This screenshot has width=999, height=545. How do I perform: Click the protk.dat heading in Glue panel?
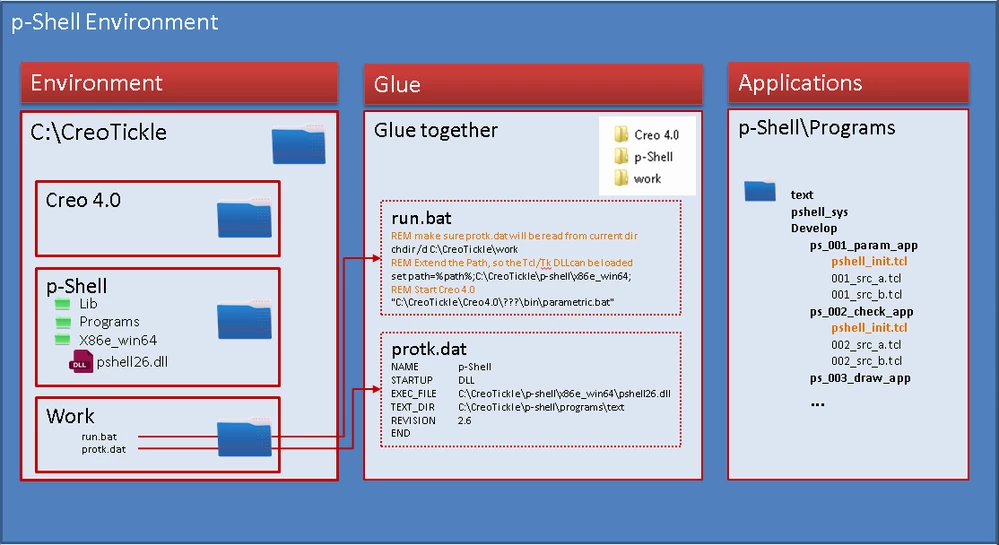click(429, 349)
